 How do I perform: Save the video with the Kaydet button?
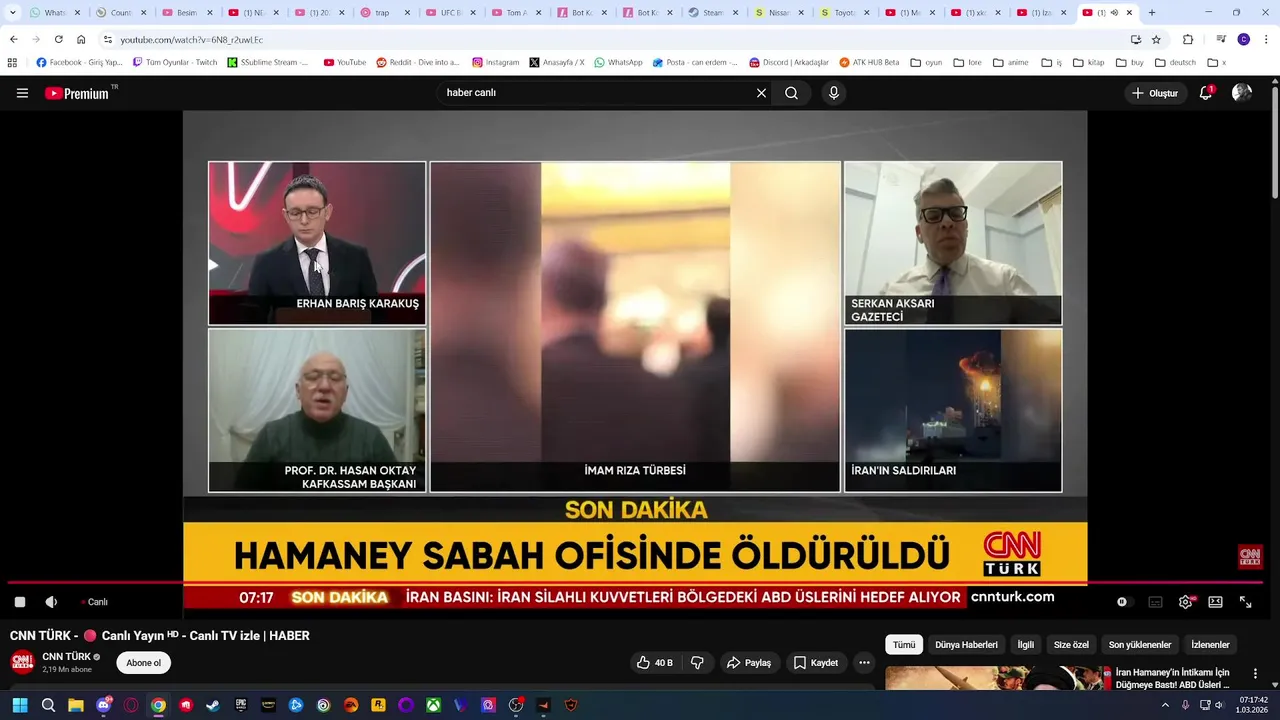click(816, 663)
